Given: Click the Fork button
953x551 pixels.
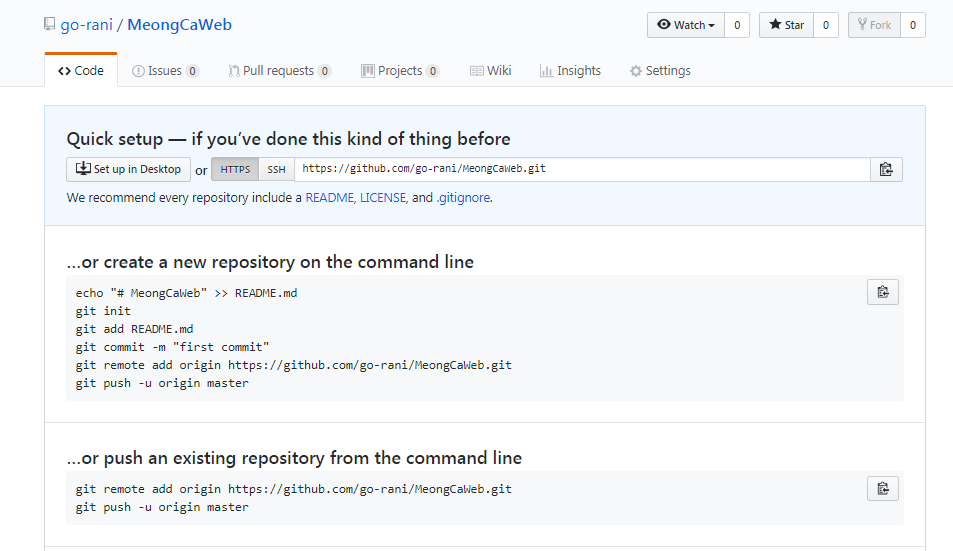Looking at the screenshot, I should pyautogui.click(x=874, y=25).
